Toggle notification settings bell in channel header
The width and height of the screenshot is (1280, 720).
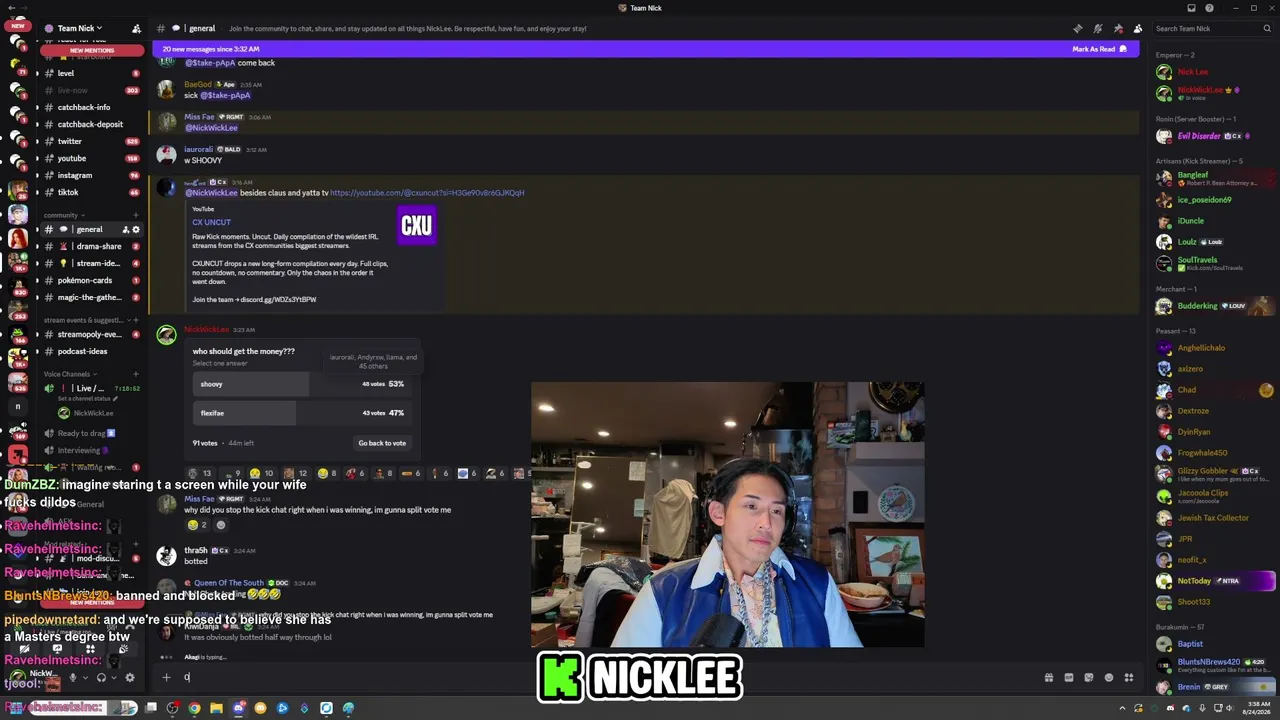coord(1097,28)
